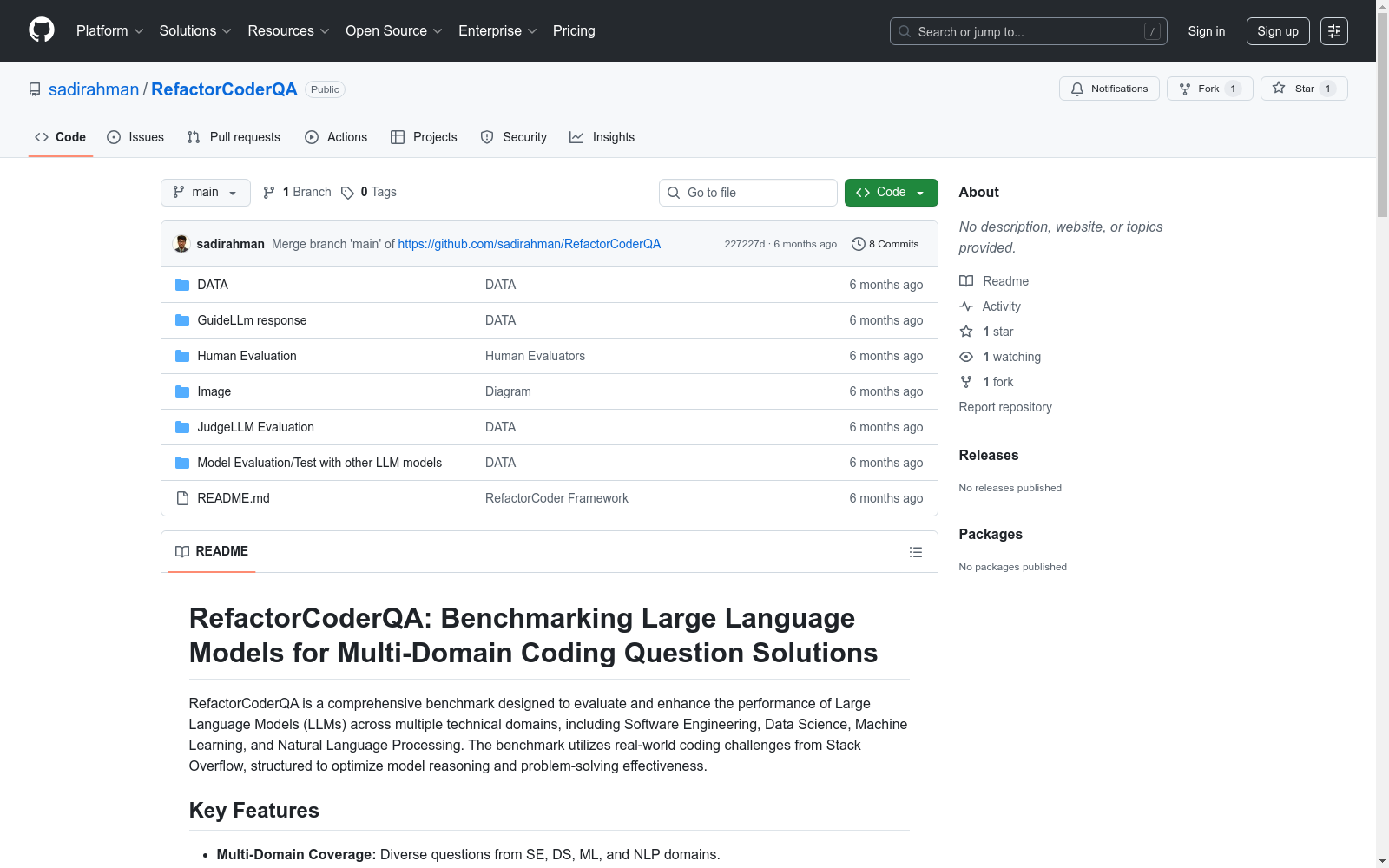Open the global navigation settings icon button
Image resolution: width=1389 pixels, height=868 pixels.
(x=1334, y=31)
